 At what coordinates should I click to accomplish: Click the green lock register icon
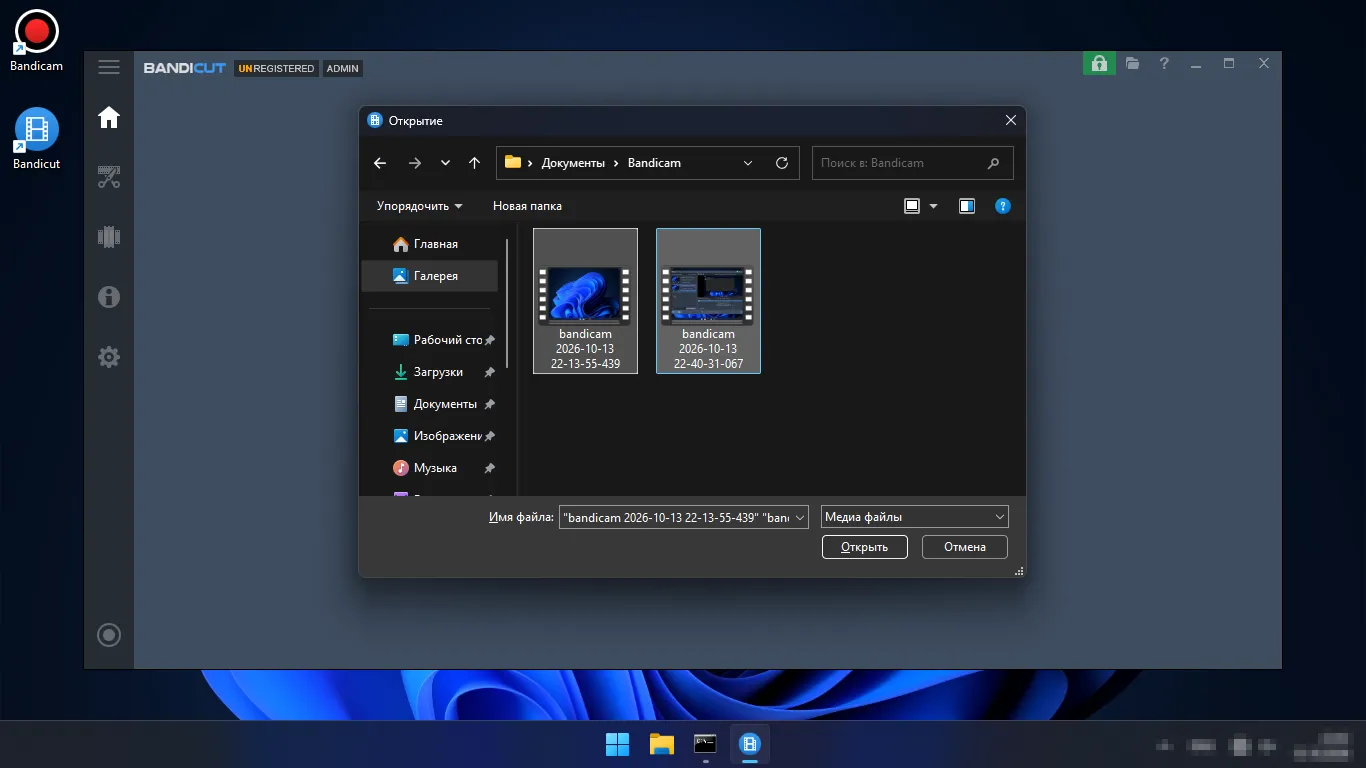[x=1099, y=64]
